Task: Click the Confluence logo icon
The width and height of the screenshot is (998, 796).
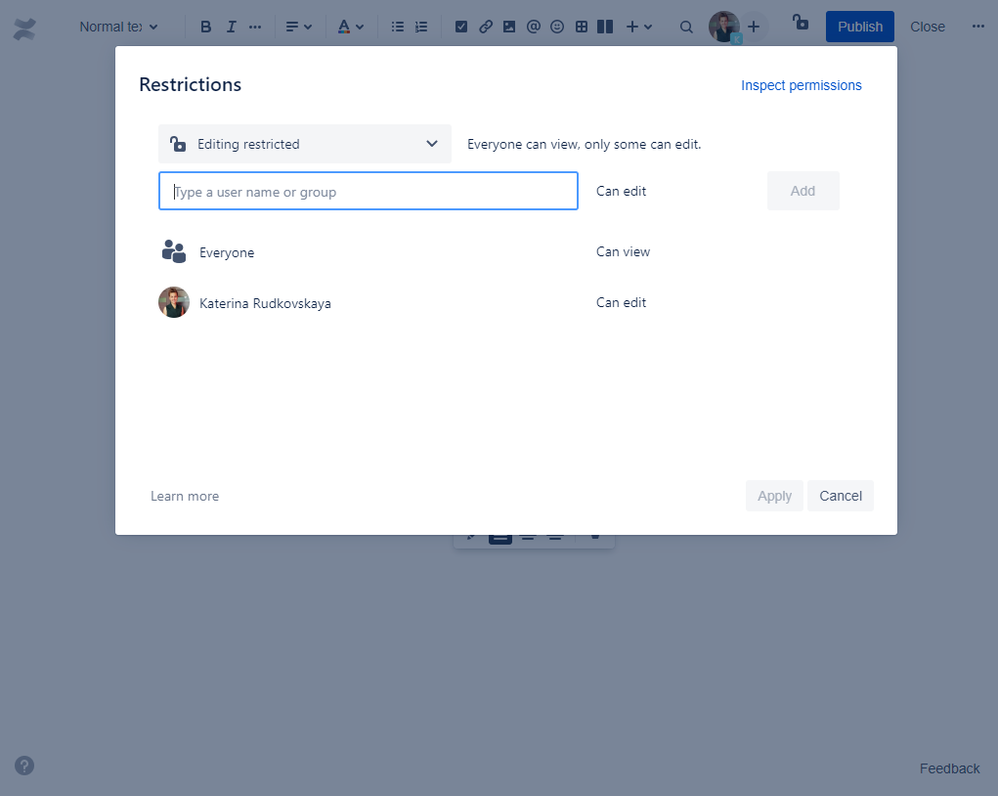Action: 24,29
